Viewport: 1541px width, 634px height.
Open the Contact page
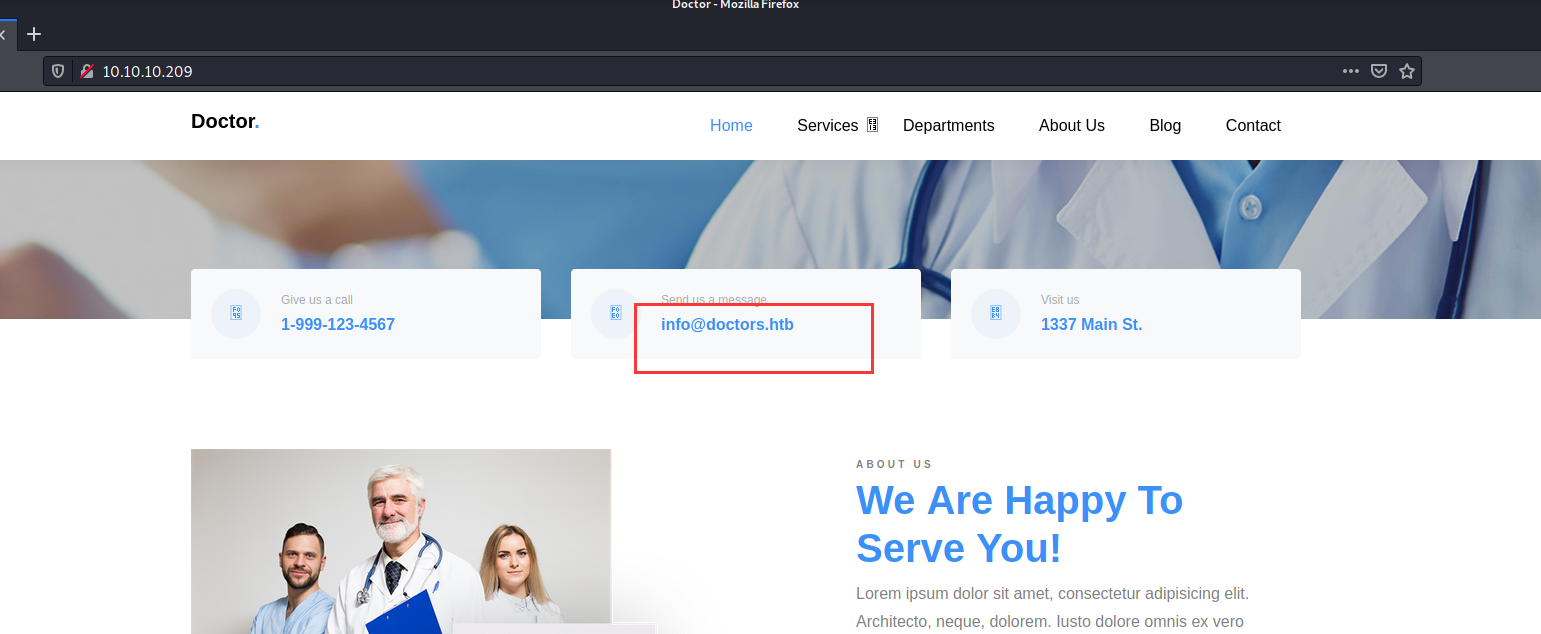(x=1253, y=125)
